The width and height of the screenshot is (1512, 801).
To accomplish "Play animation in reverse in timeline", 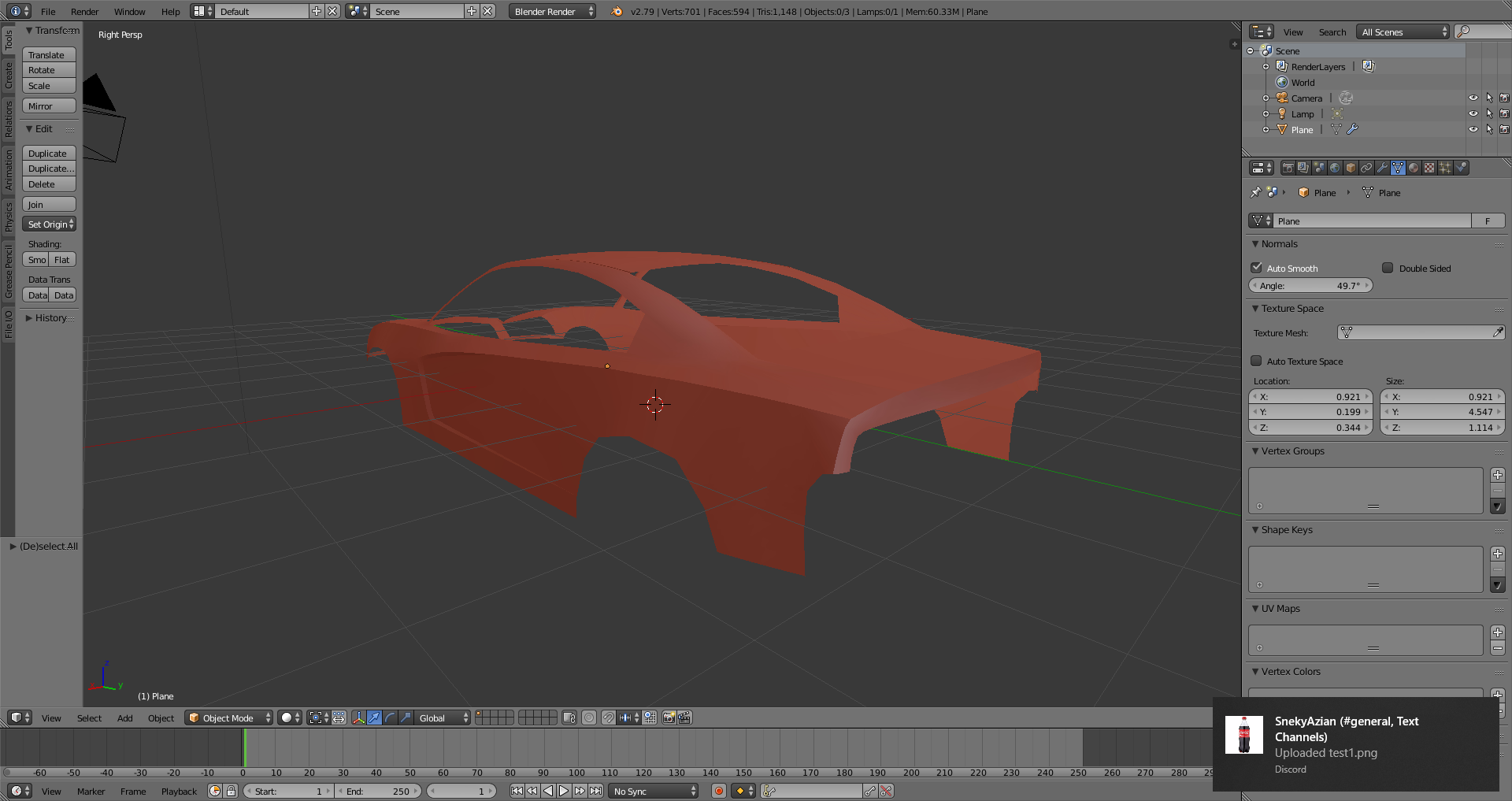I will 548,791.
